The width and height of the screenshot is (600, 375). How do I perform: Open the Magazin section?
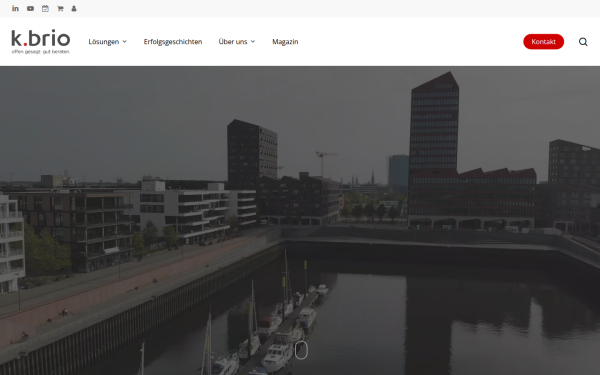click(285, 42)
